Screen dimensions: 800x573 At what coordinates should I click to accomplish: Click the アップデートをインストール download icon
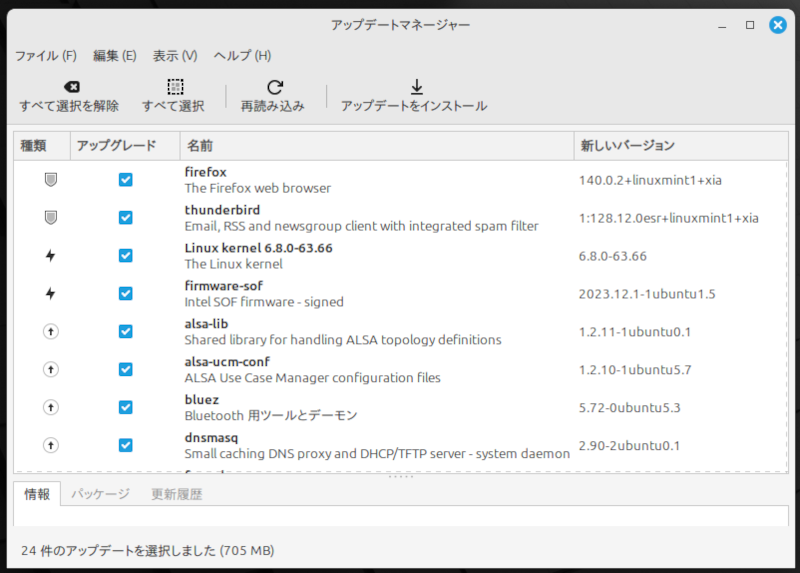click(x=416, y=87)
